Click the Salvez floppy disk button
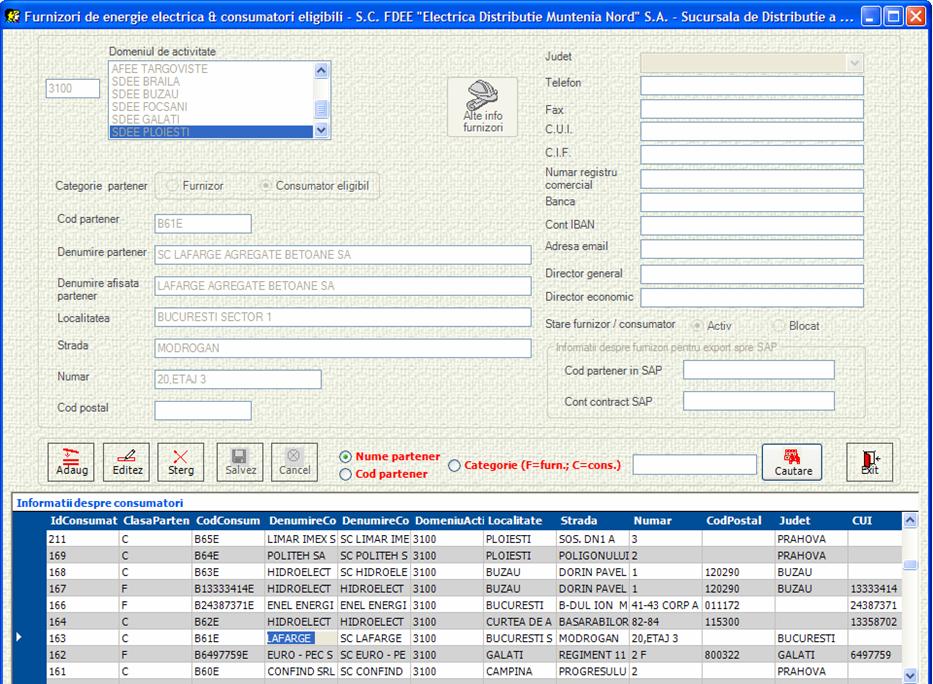The image size is (933, 684). [240, 462]
